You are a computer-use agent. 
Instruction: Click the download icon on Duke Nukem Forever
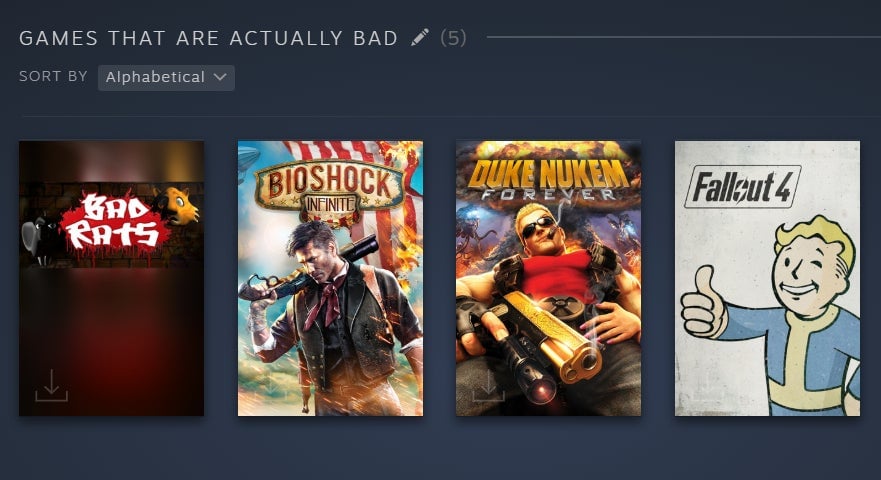(x=488, y=386)
